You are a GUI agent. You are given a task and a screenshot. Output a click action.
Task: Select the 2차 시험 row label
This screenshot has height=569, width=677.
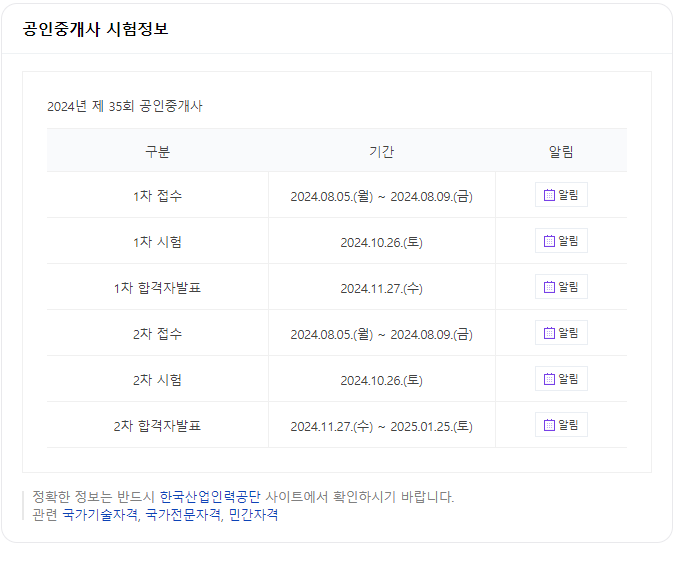click(x=158, y=380)
